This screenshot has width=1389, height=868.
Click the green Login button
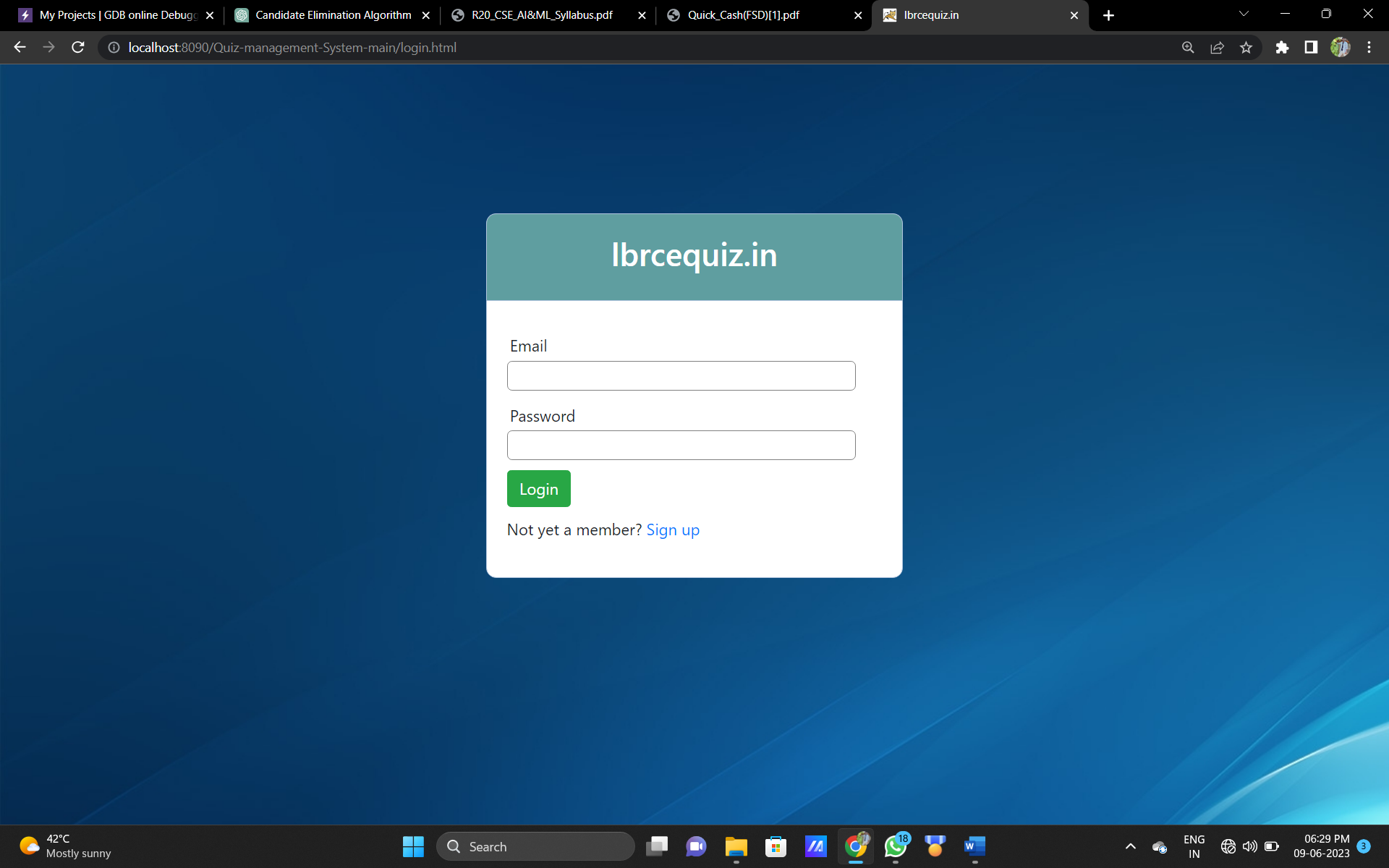[538, 488]
